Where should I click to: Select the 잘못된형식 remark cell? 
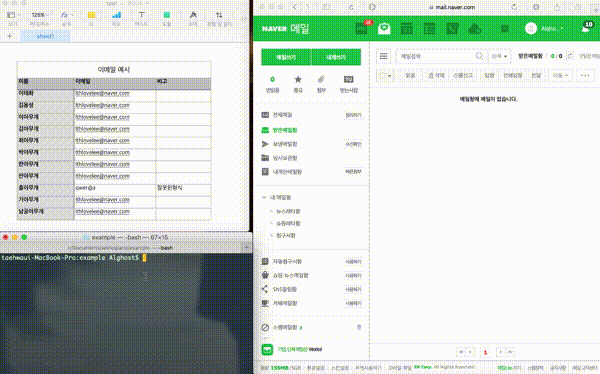(x=183, y=188)
